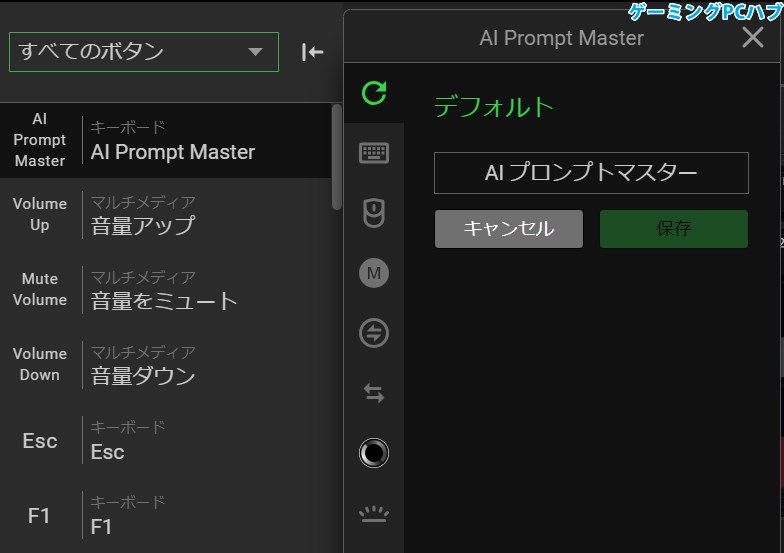
Task: Select the 音量をミュート key binding
Action: click(170, 290)
